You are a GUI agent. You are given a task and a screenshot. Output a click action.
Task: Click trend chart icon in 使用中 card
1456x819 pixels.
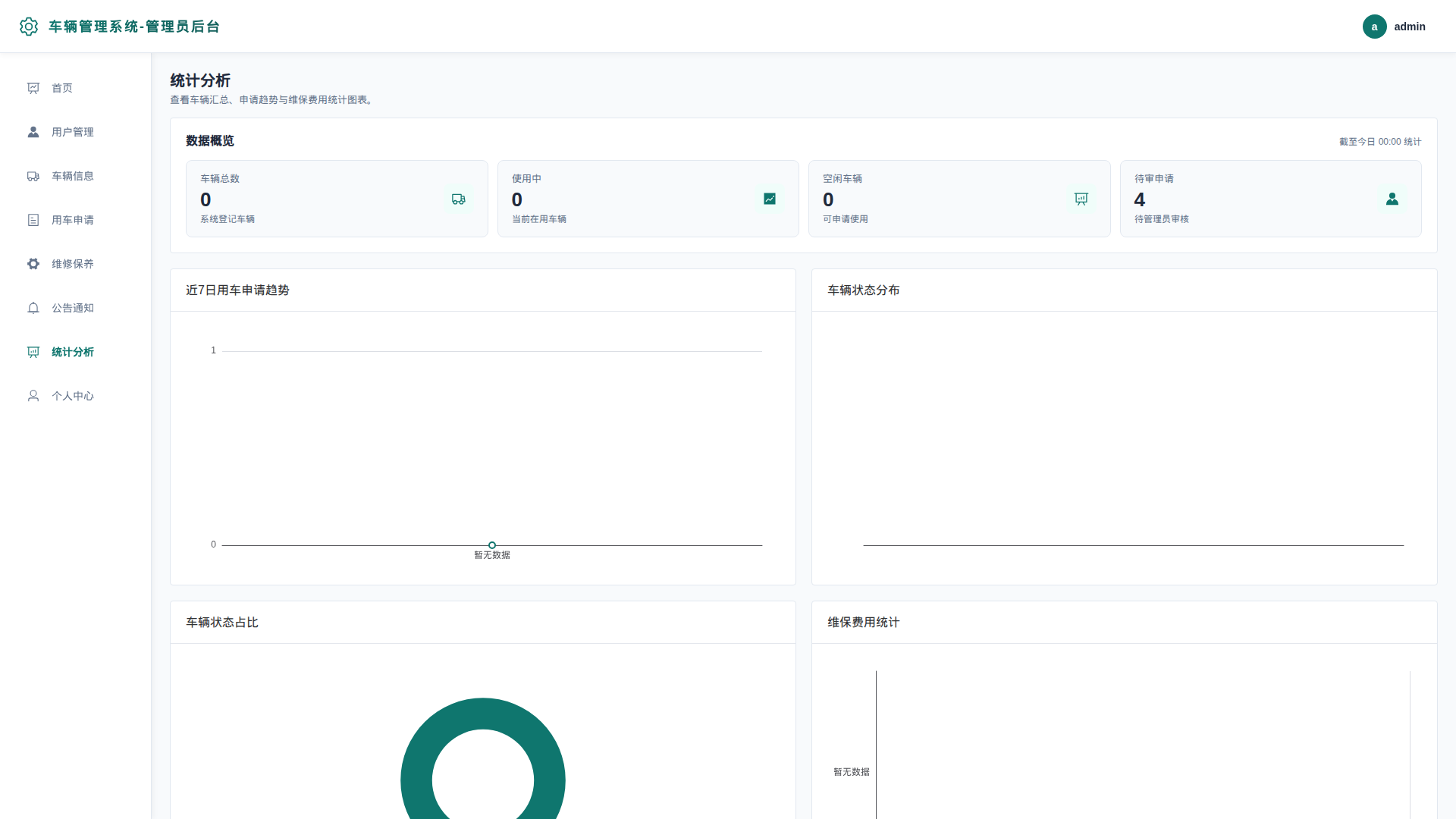(770, 199)
